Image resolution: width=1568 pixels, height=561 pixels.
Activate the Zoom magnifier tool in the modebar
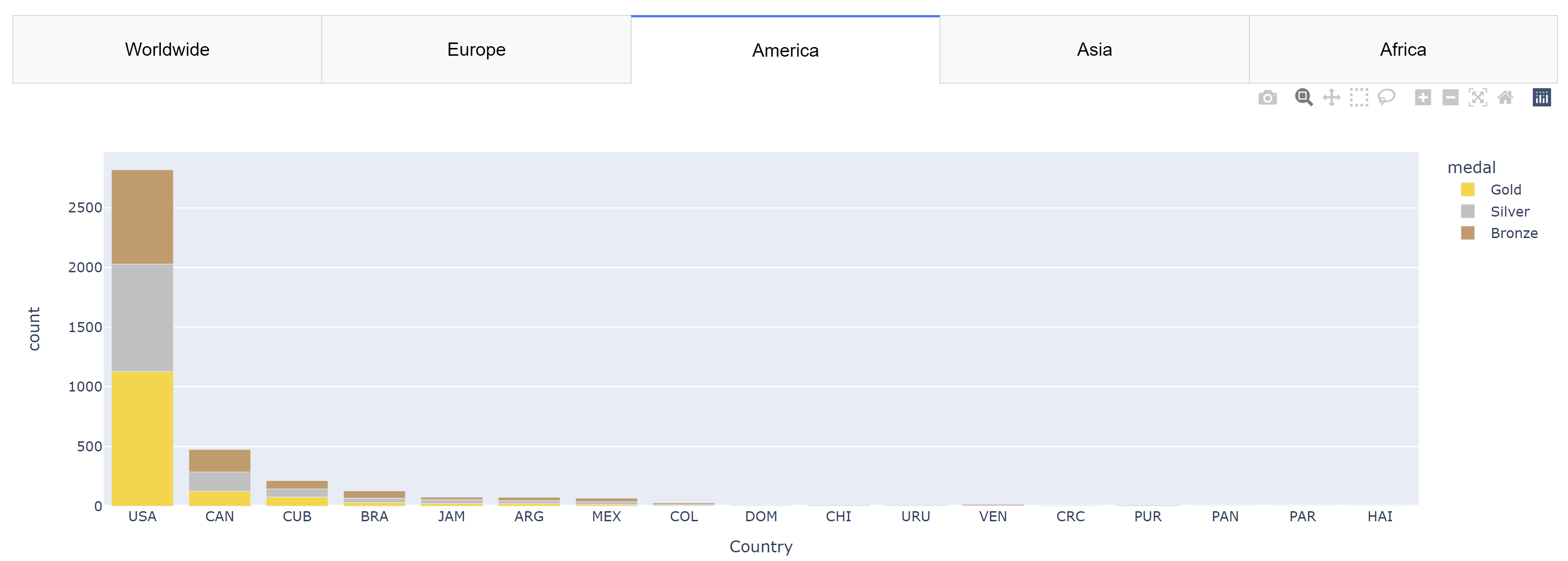[1303, 97]
